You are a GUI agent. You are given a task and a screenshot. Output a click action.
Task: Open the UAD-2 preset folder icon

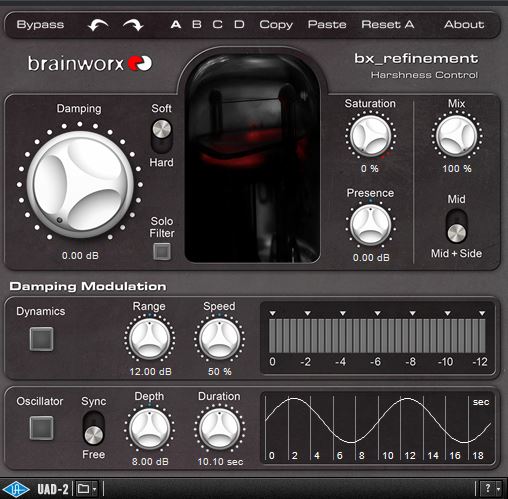tap(83, 489)
